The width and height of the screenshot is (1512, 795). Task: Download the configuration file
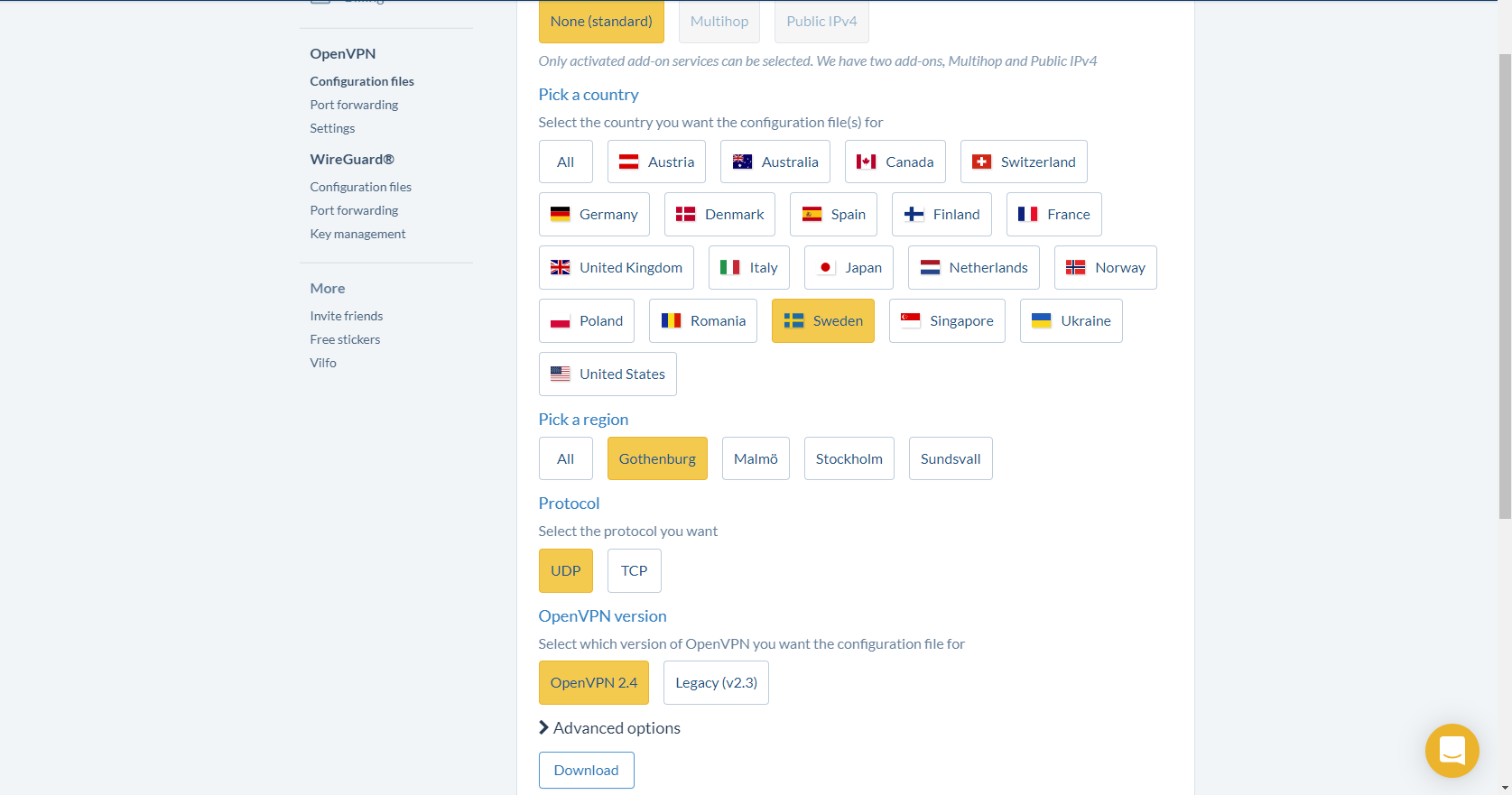[x=587, y=770]
